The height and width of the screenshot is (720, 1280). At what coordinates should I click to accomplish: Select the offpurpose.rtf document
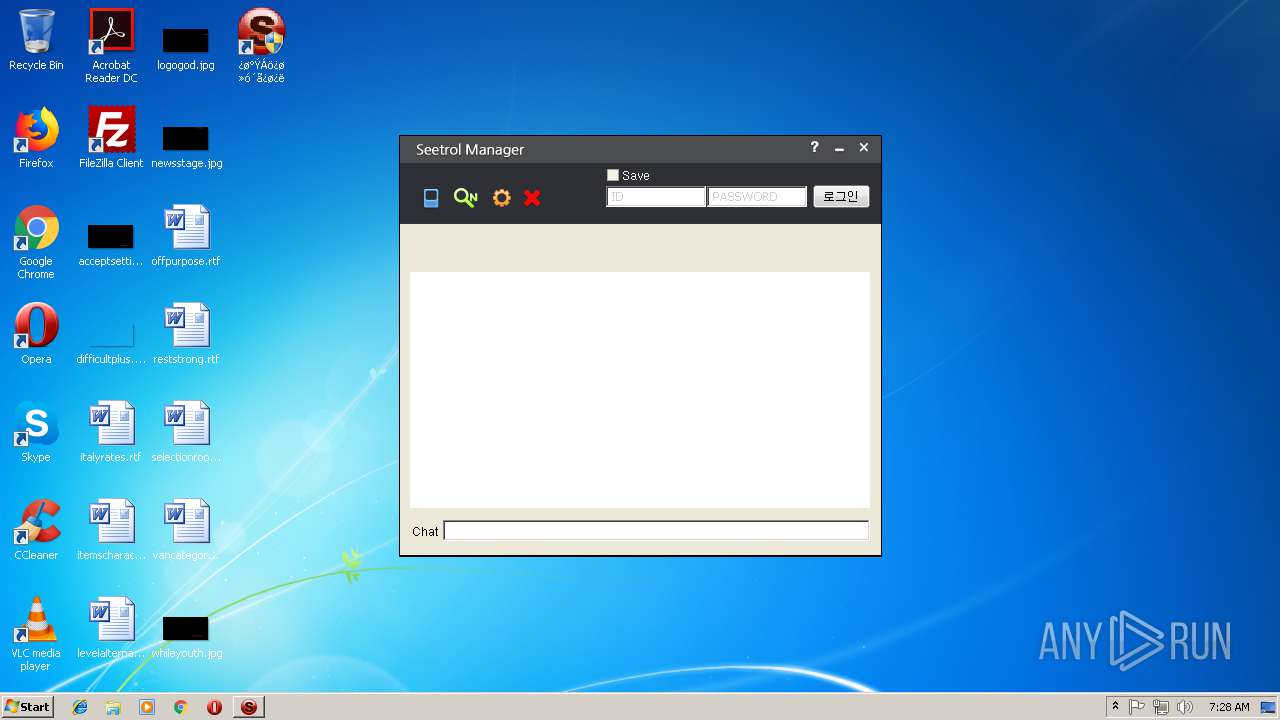point(186,236)
